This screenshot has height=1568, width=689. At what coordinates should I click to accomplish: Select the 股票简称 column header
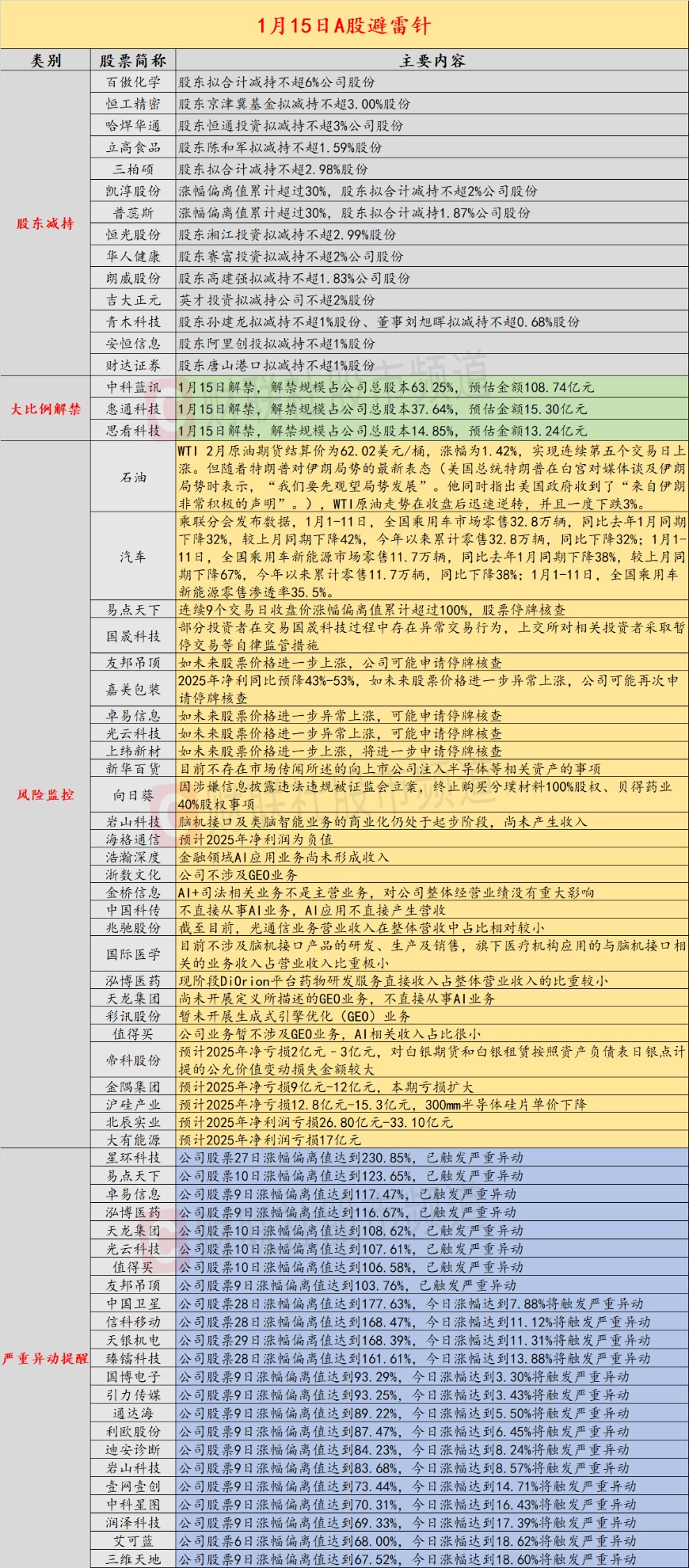pos(133,61)
